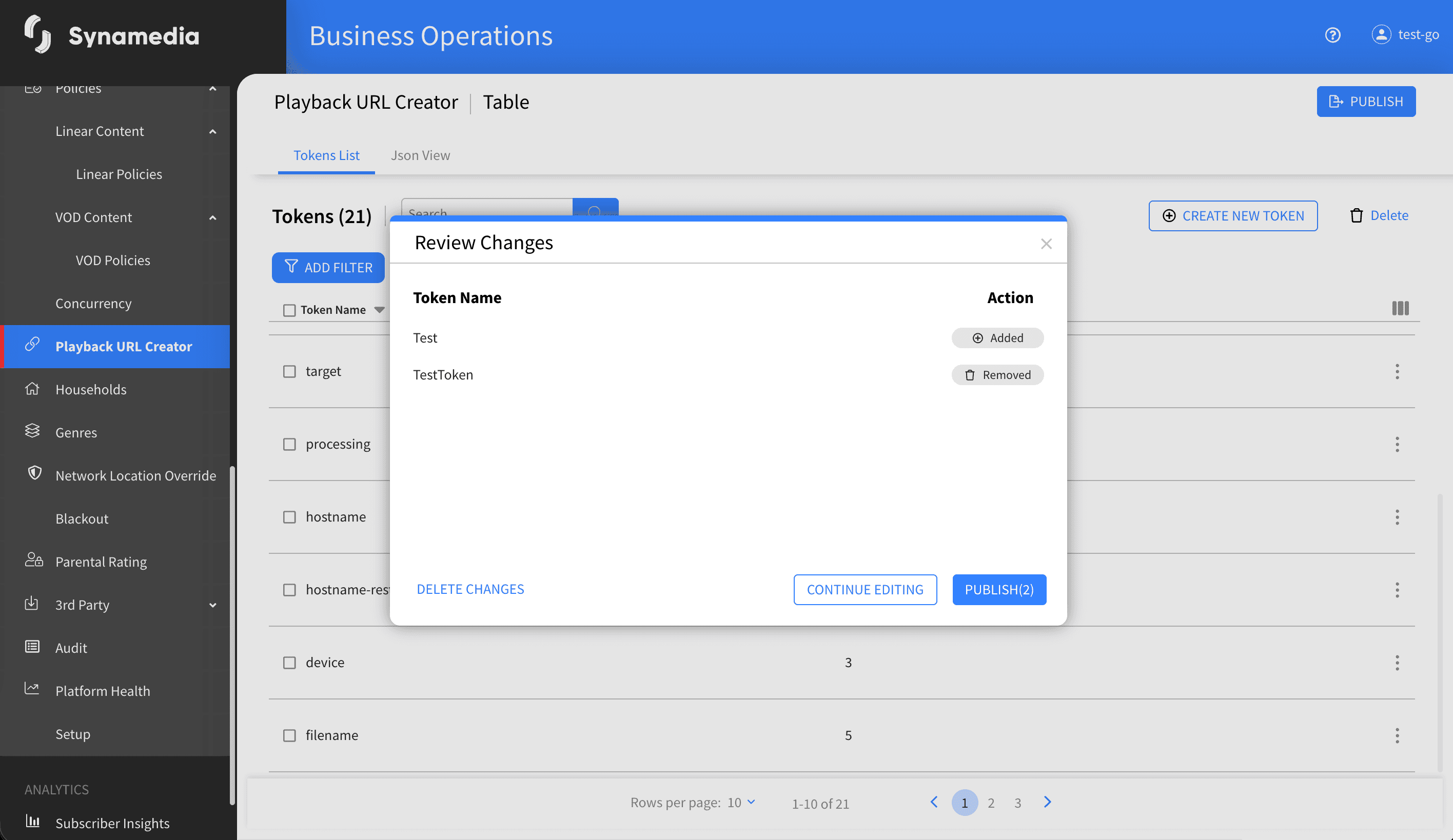The image size is (1453, 840).
Task: Click the Removed badge for TestToken
Action: pyautogui.click(x=997, y=375)
